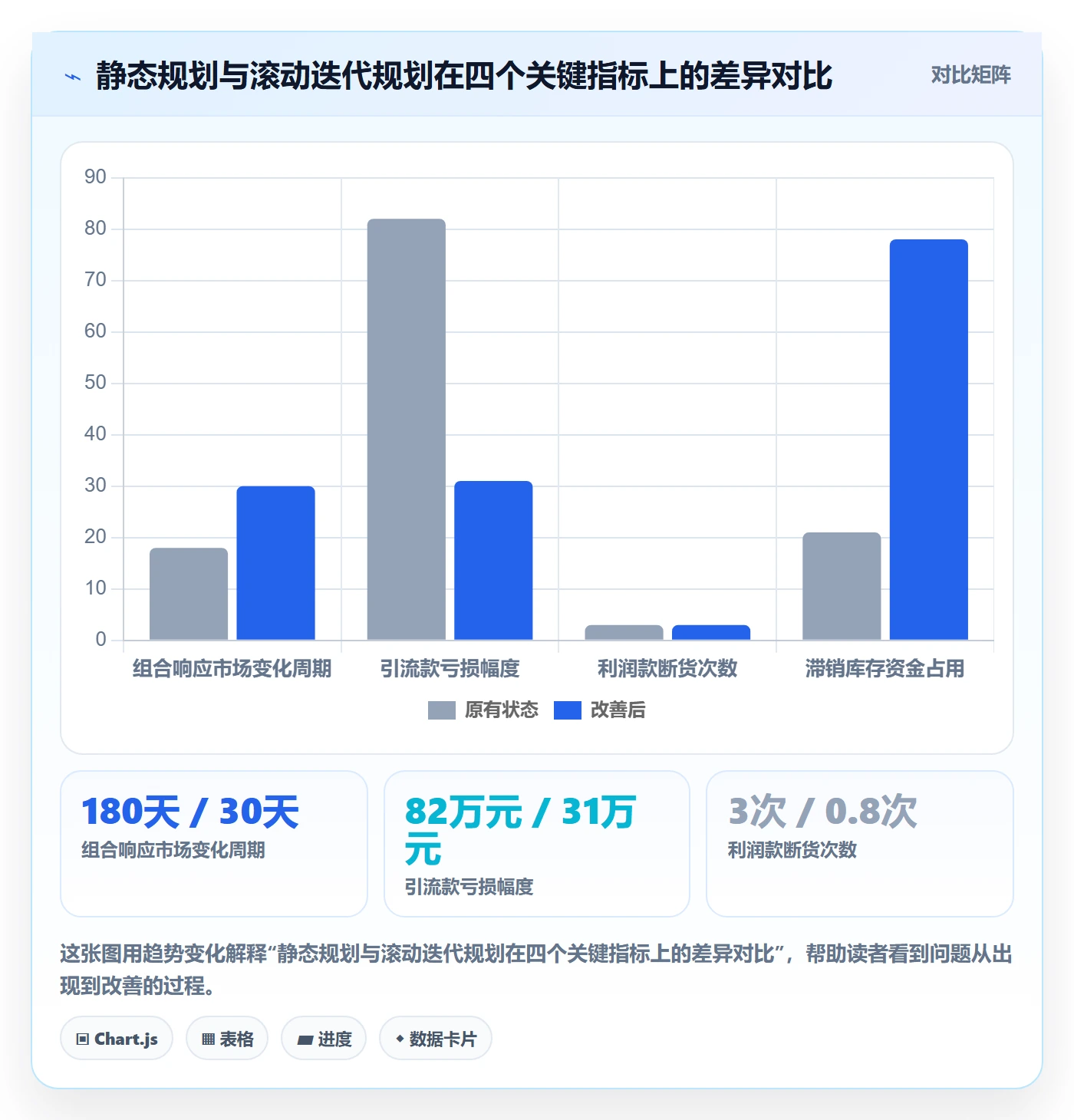Click the 对比矩阵 label in header
Image resolution: width=1074 pixels, height=1120 pixels.
pyautogui.click(x=970, y=75)
